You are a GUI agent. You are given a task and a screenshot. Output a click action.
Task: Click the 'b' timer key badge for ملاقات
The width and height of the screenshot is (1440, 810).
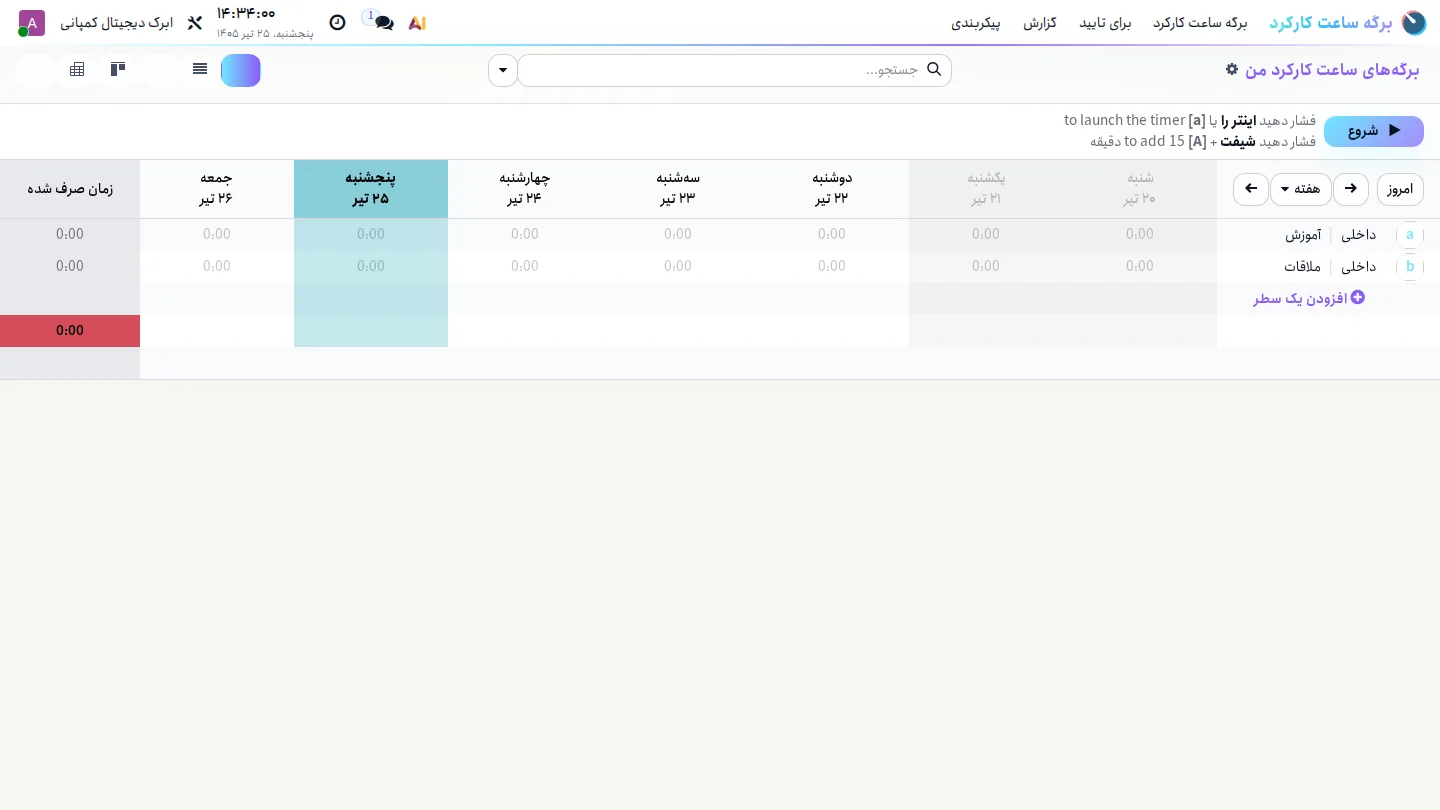click(1410, 267)
